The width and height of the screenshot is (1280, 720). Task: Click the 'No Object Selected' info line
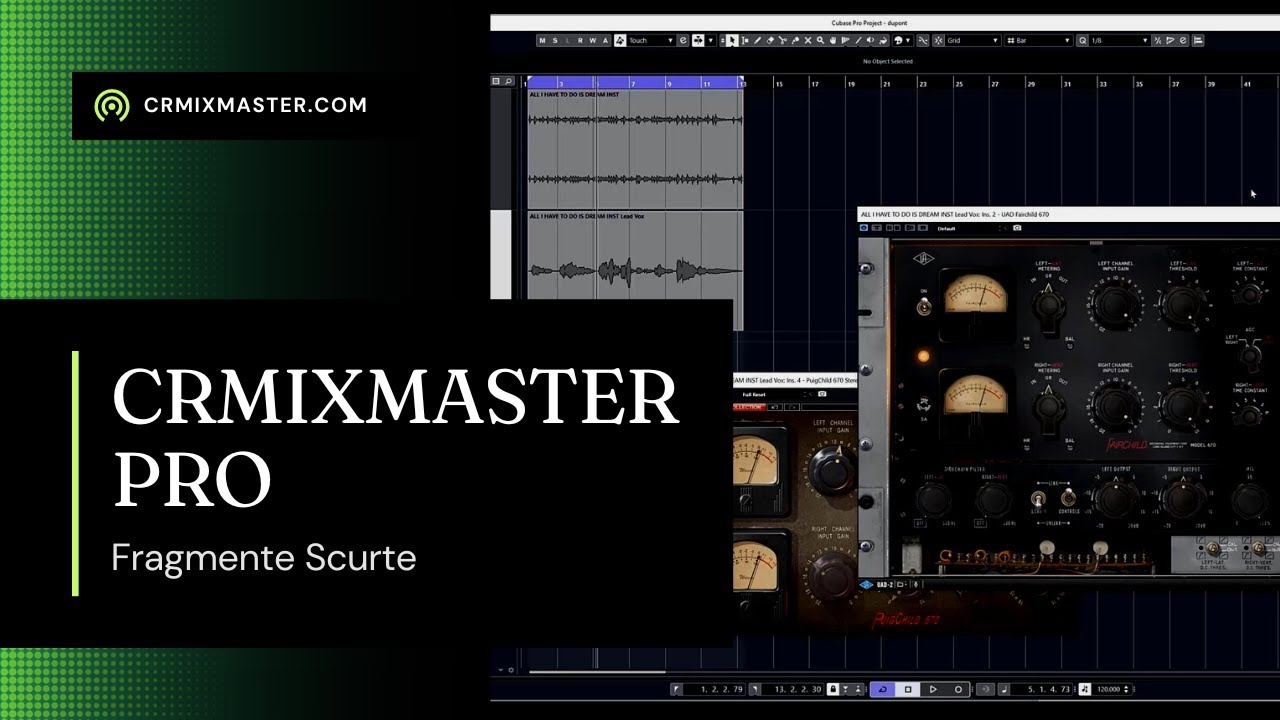pyautogui.click(x=887, y=61)
